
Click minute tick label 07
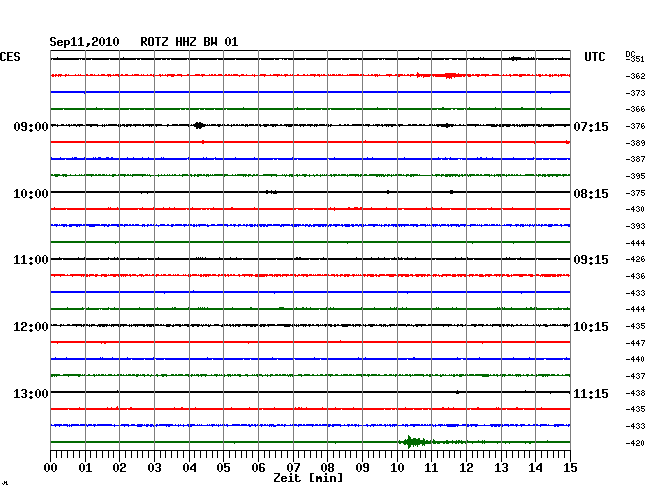pos(293,468)
